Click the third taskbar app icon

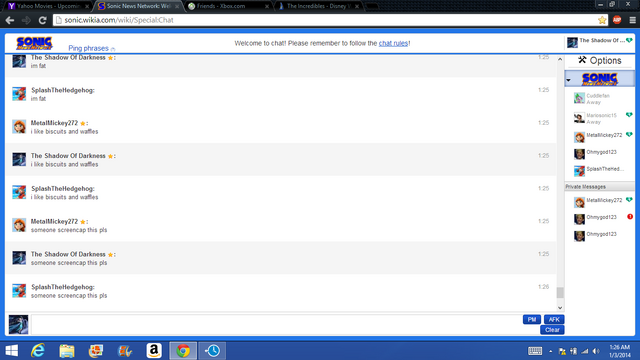[96, 351]
